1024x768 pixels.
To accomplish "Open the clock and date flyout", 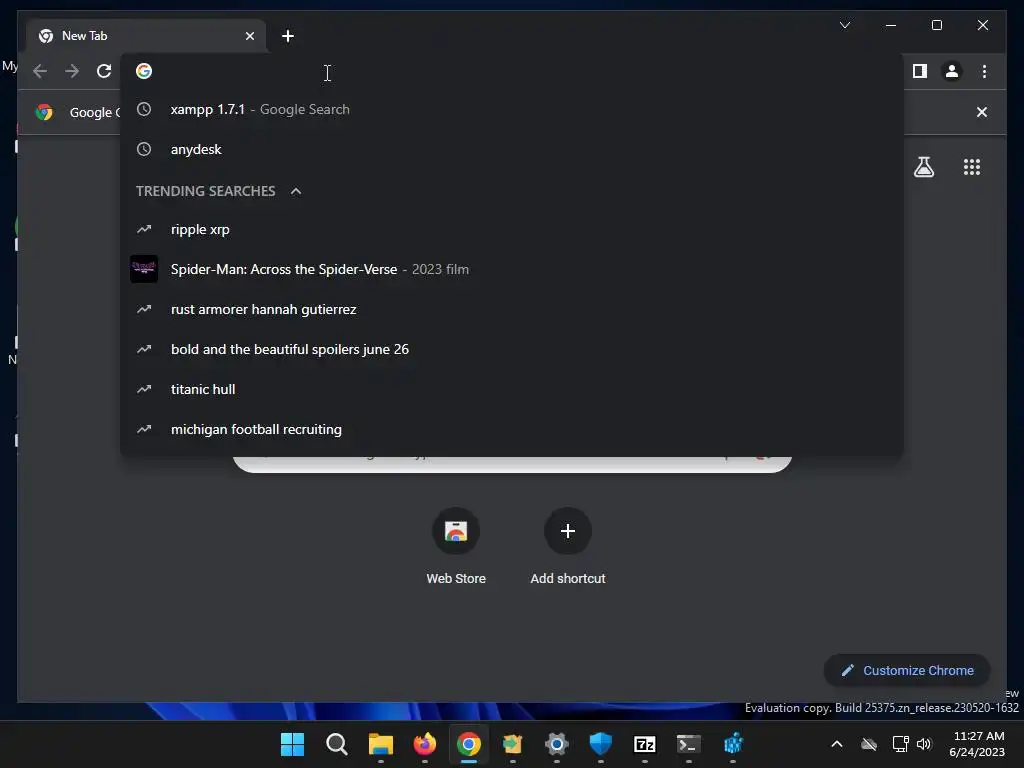I will click(x=978, y=744).
